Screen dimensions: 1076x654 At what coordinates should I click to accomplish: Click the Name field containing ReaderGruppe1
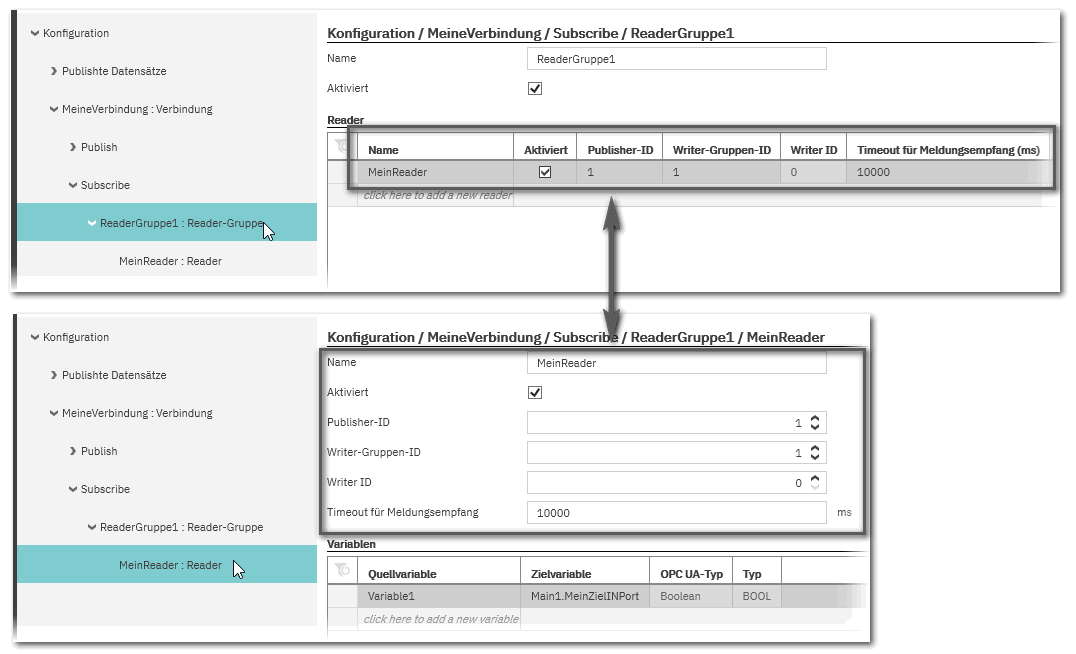[677, 59]
